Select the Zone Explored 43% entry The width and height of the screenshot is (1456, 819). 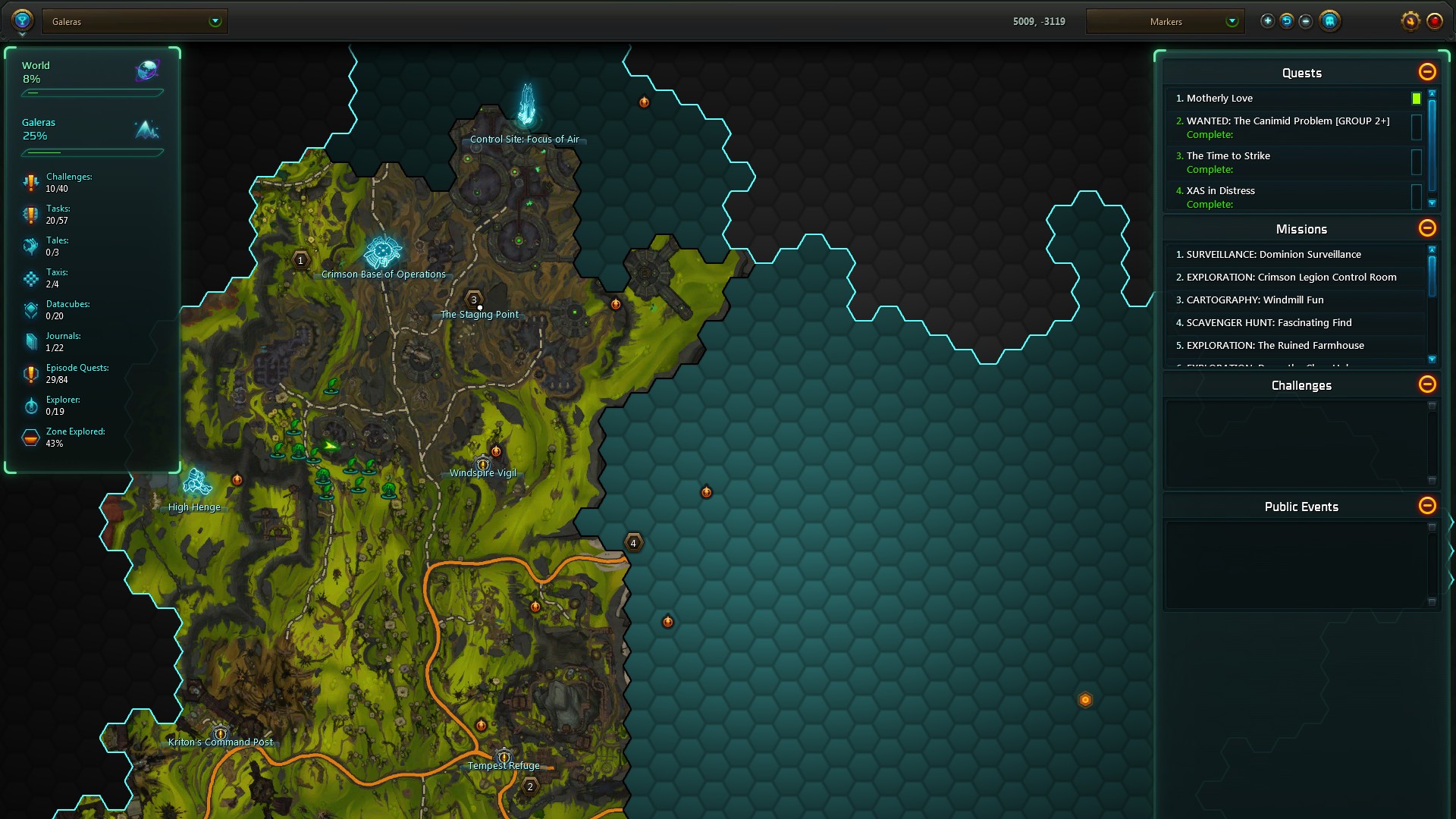(75, 438)
